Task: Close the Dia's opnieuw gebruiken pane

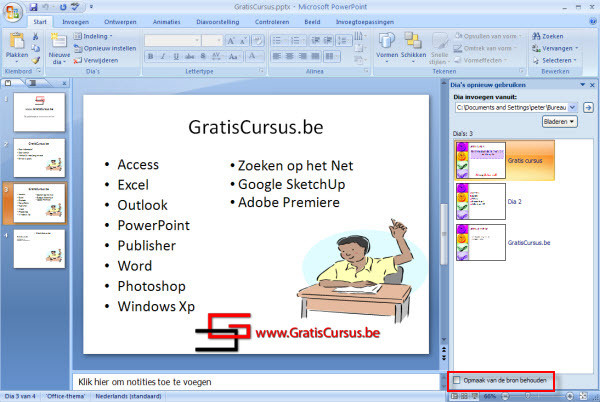Action: coord(592,85)
